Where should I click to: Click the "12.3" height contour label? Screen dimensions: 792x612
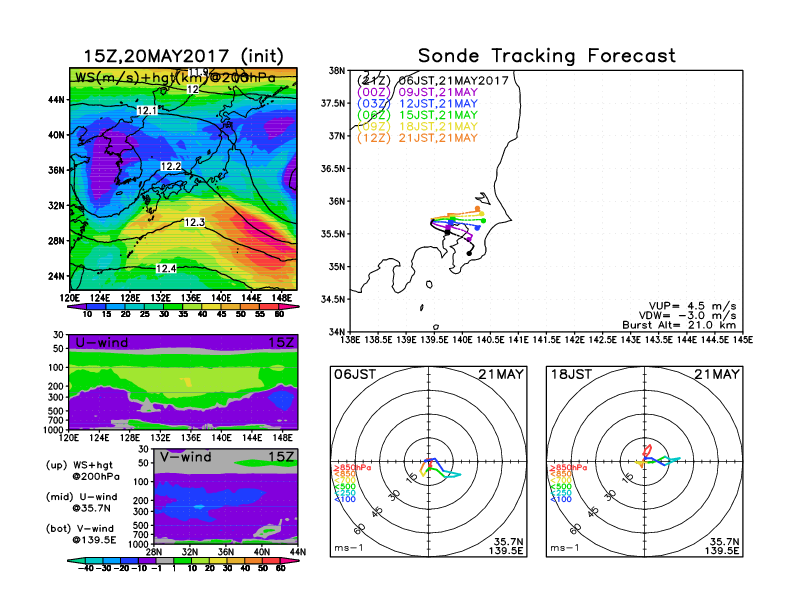194,222
